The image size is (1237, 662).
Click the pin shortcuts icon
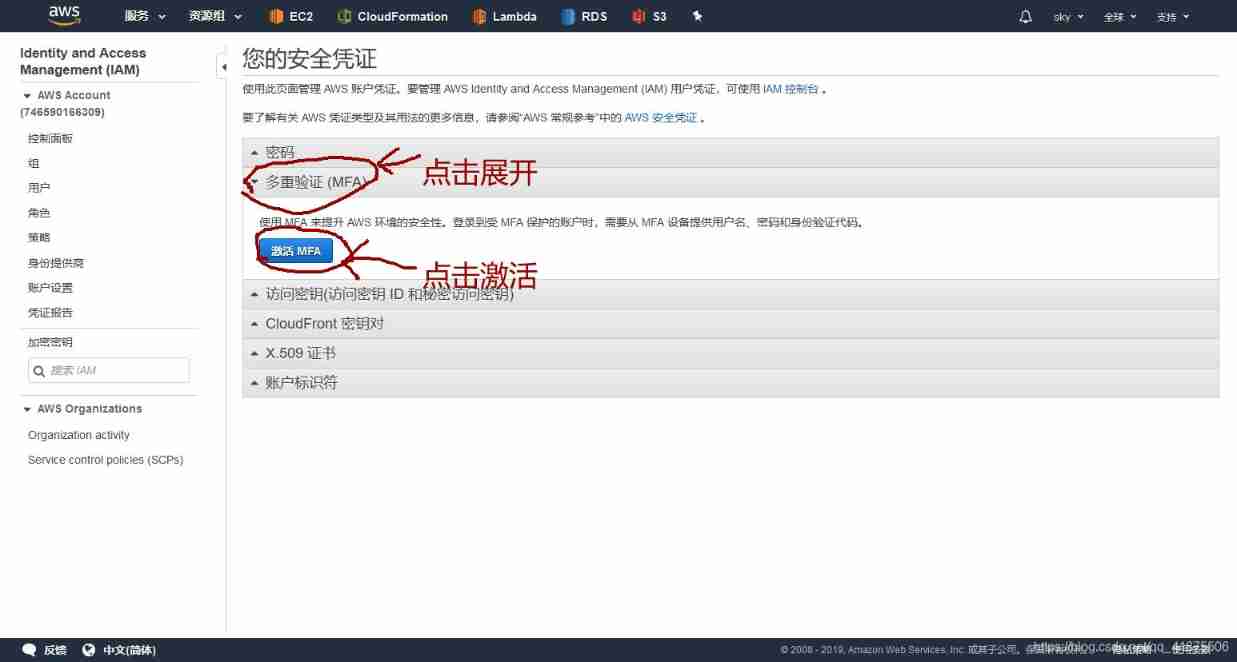coord(698,17)
